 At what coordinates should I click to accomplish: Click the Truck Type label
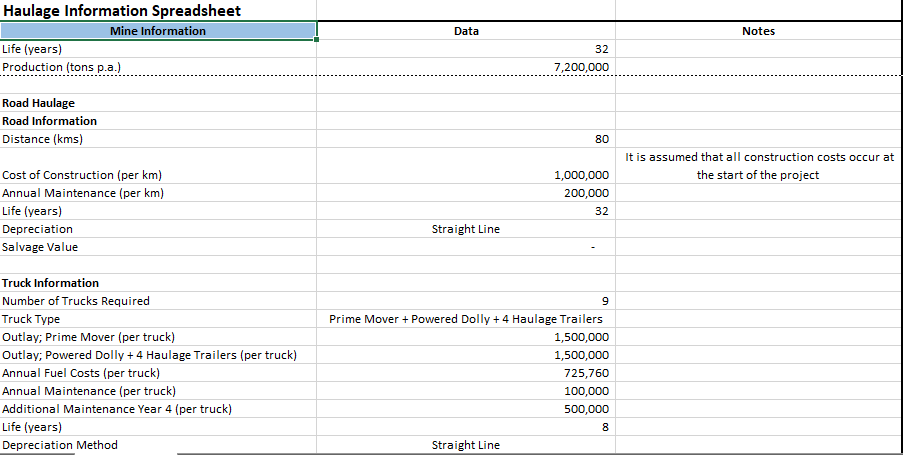pos(31,319)
